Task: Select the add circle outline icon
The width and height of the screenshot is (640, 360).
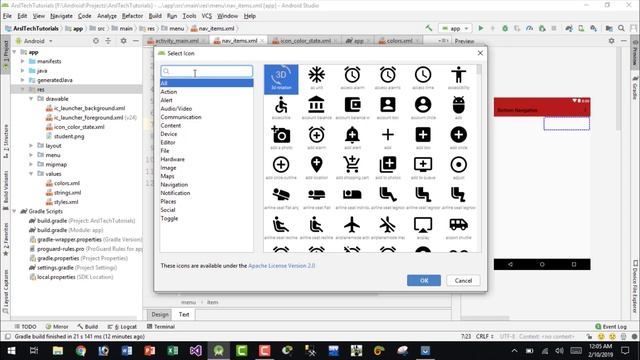Action: pos(281,165)
